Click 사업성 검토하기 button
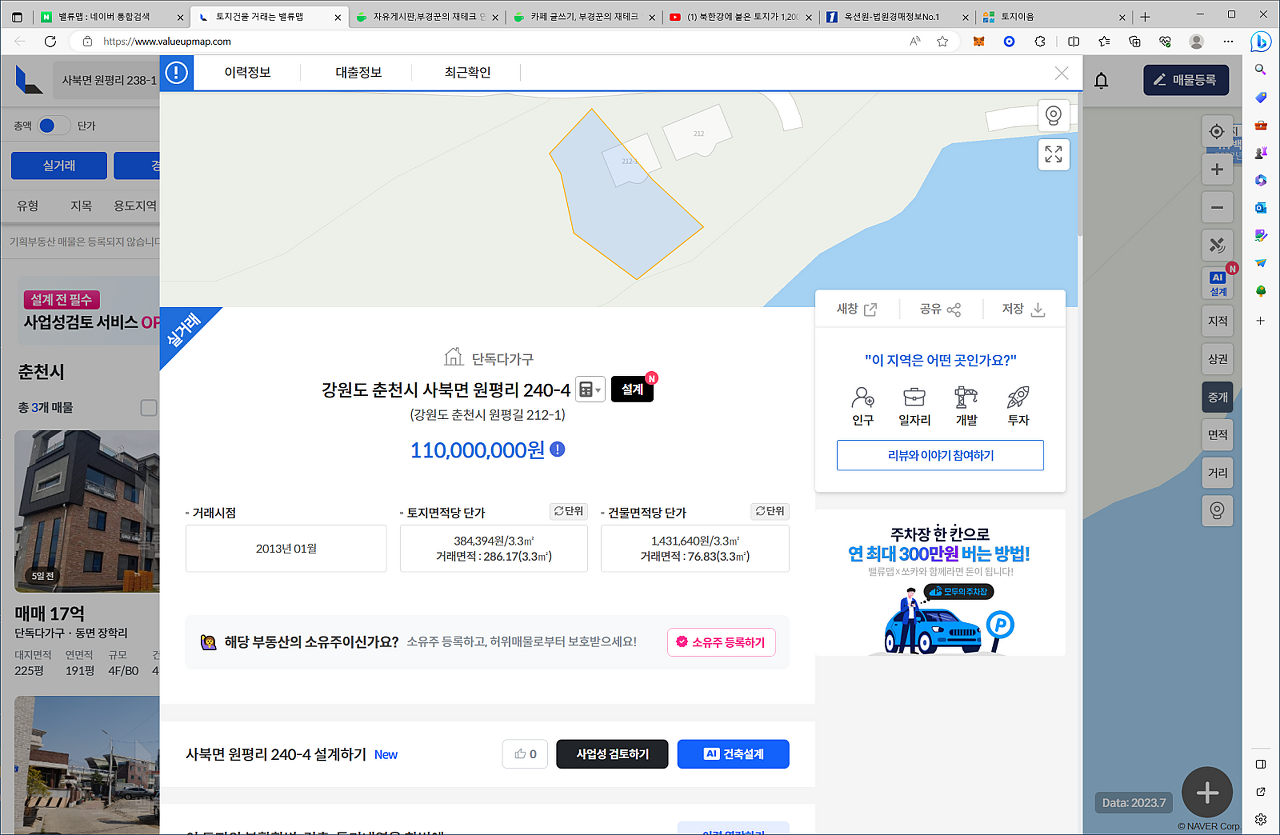The image size is (1280, 835). [612, 754]
